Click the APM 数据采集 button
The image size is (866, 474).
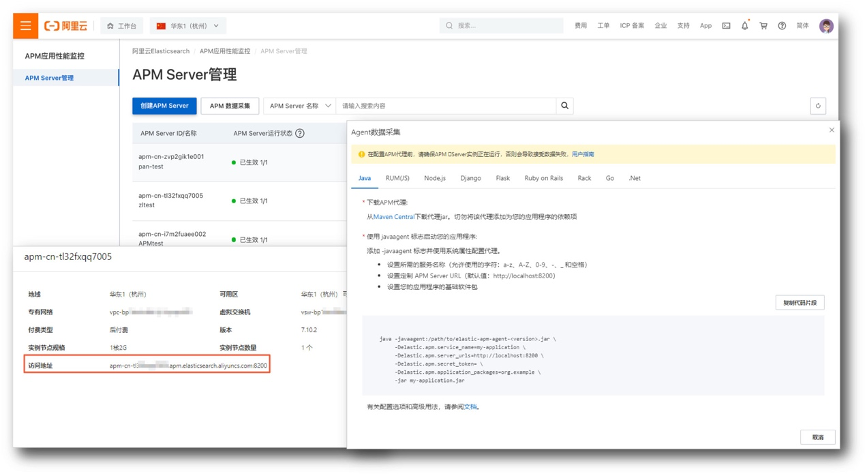230,106
